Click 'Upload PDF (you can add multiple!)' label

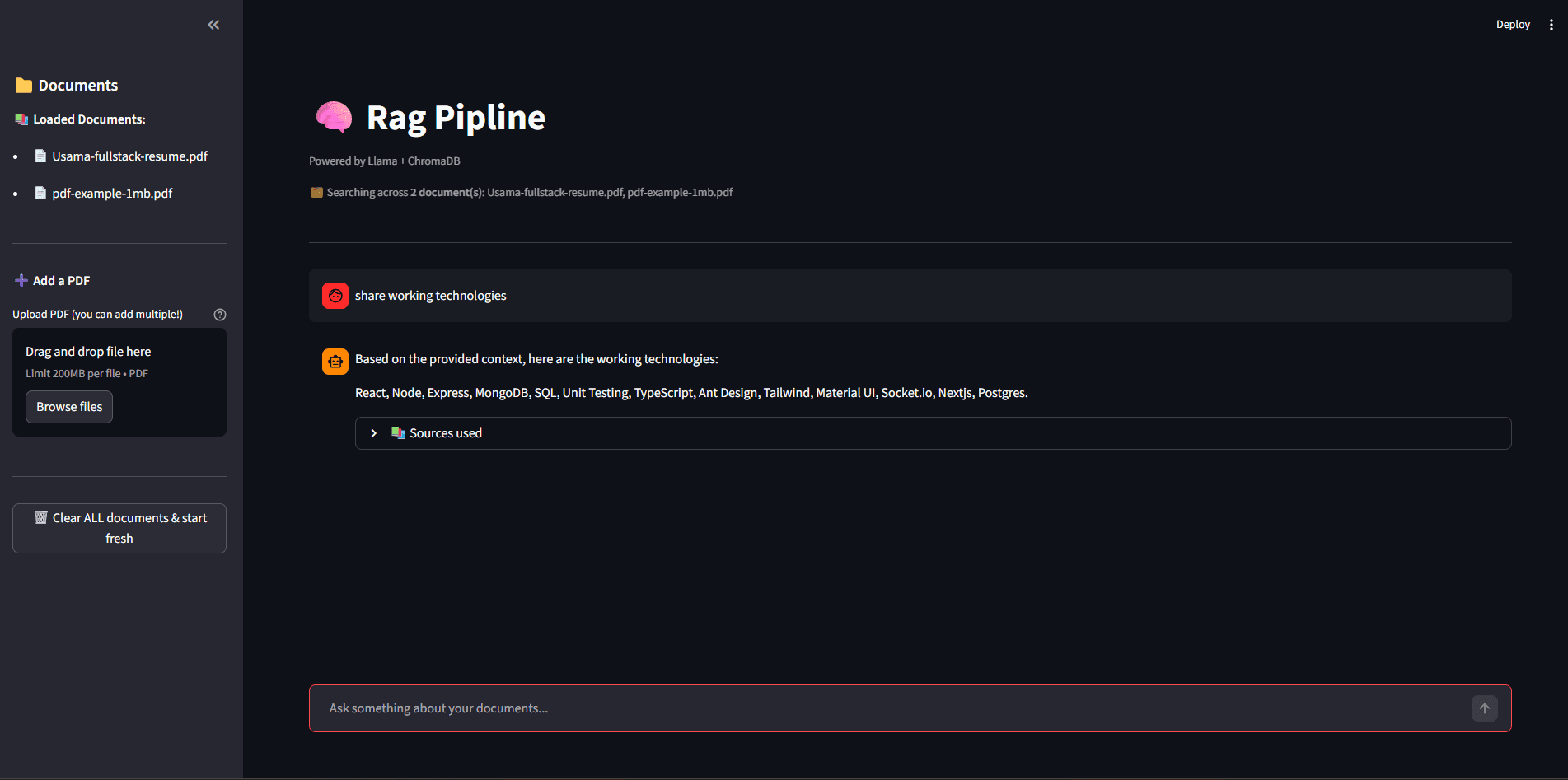[x=97, y=315]
